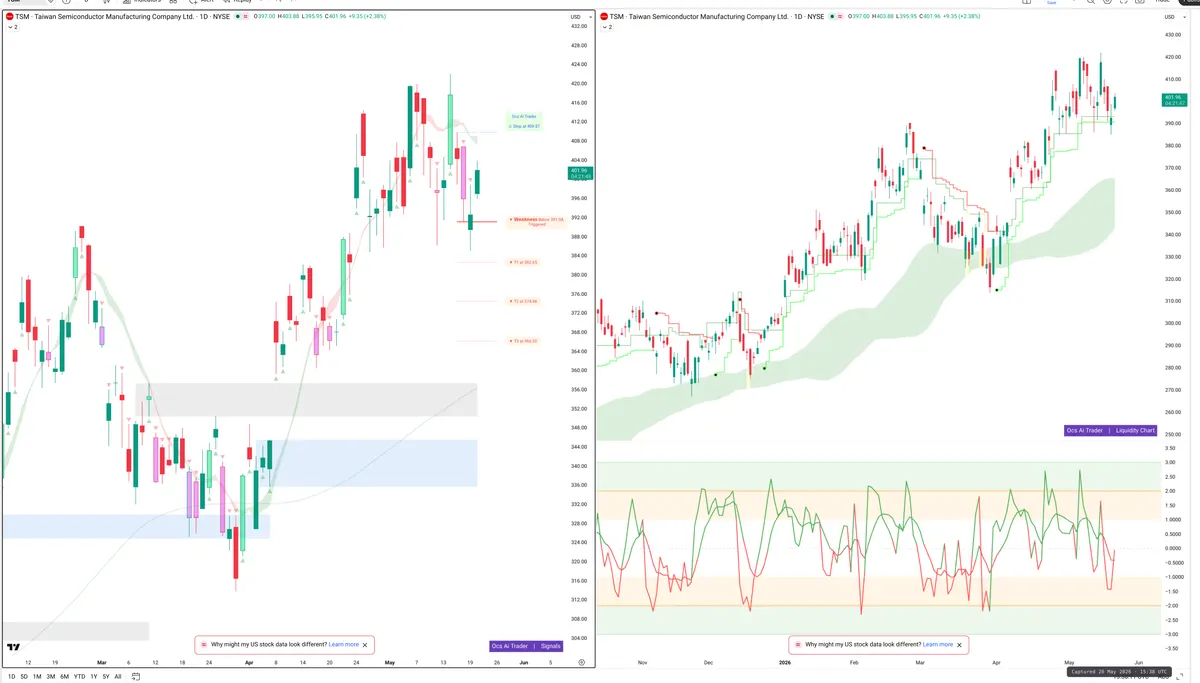Select the 6M time range
Image resolution: width=1200 pixels, height=683 pixels.
pyautogui.click(x=65, y=677)
